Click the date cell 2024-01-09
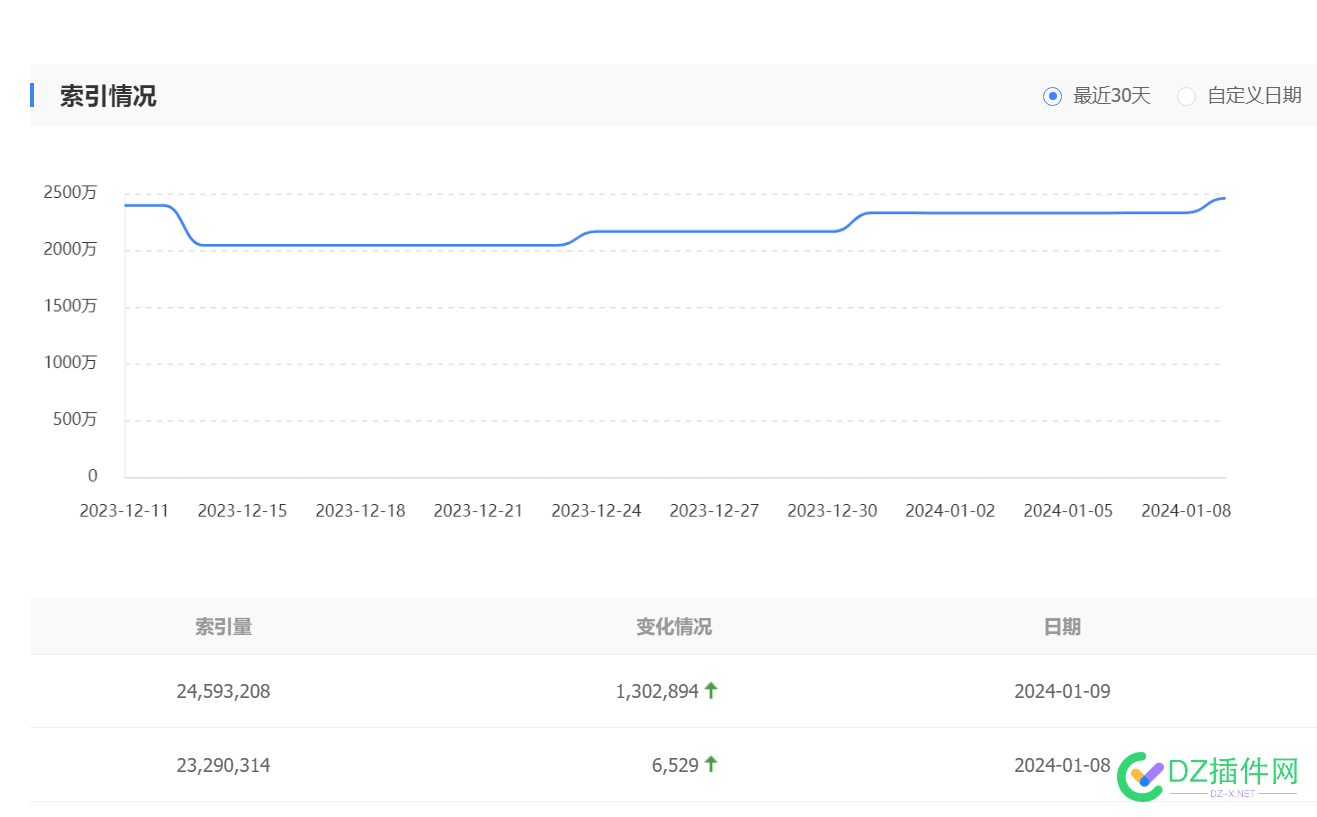 (1062, 691)
